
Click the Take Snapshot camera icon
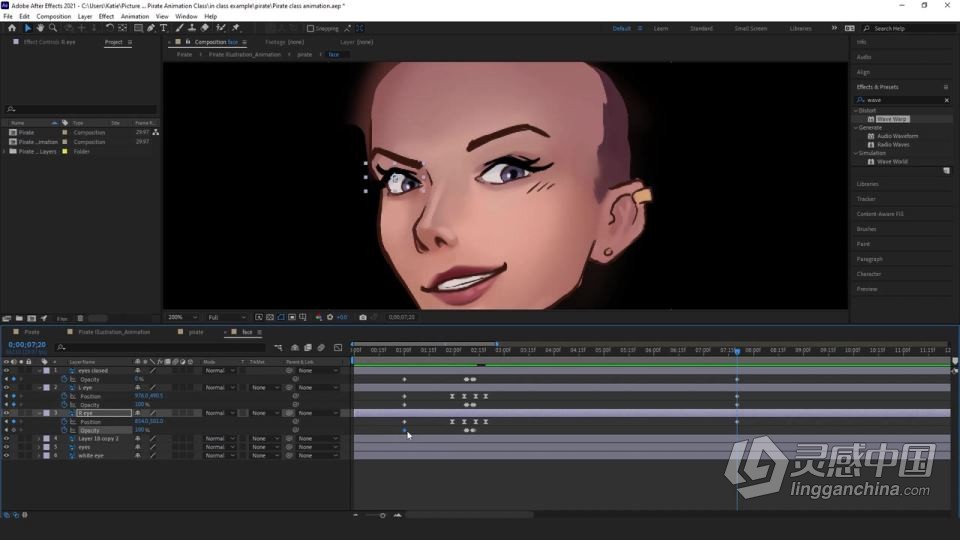tap(363, 317)
